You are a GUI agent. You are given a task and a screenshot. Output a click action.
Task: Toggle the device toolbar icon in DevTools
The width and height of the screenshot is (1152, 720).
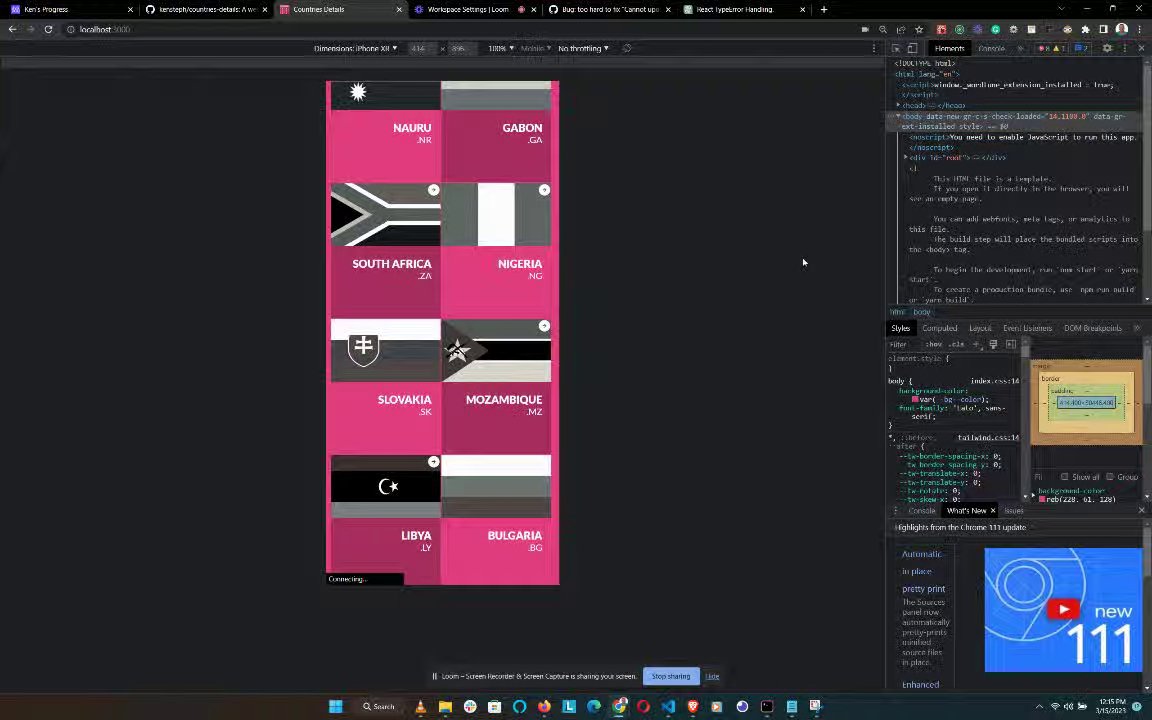912,48
